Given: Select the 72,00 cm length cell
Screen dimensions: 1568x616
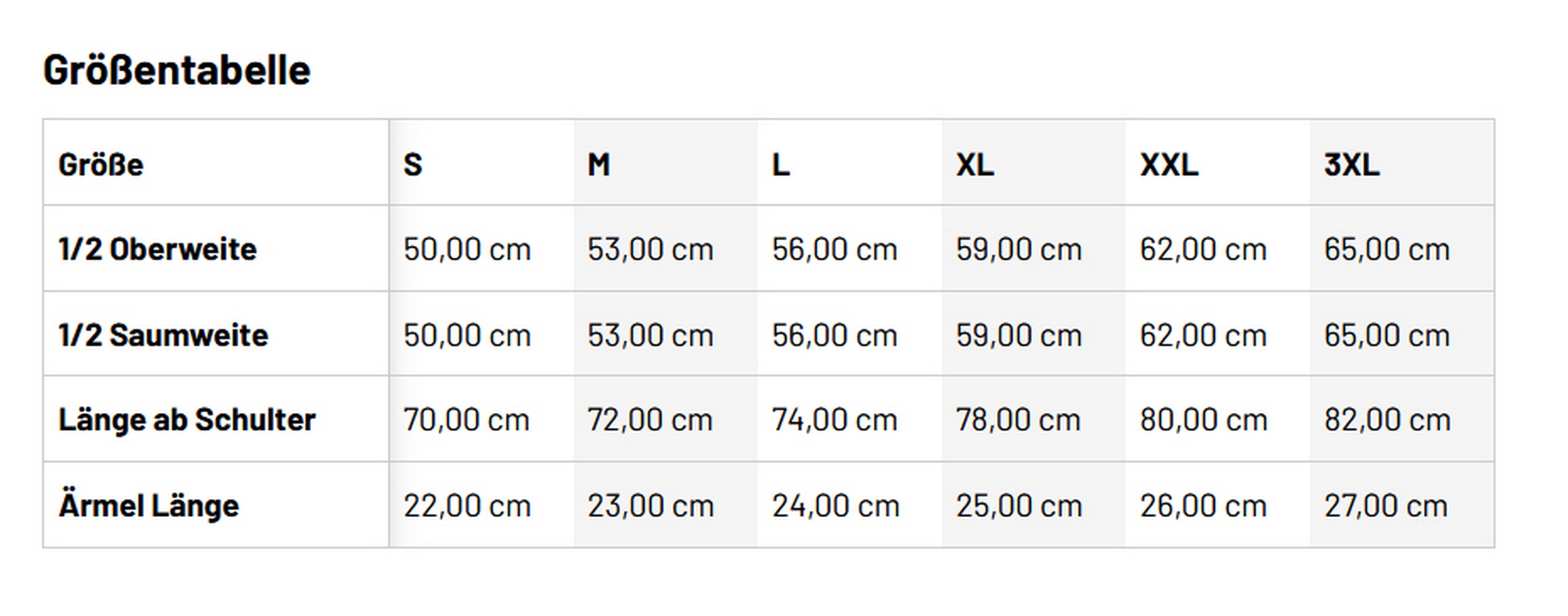Looking at the screenshot, I should click(649, 419).
